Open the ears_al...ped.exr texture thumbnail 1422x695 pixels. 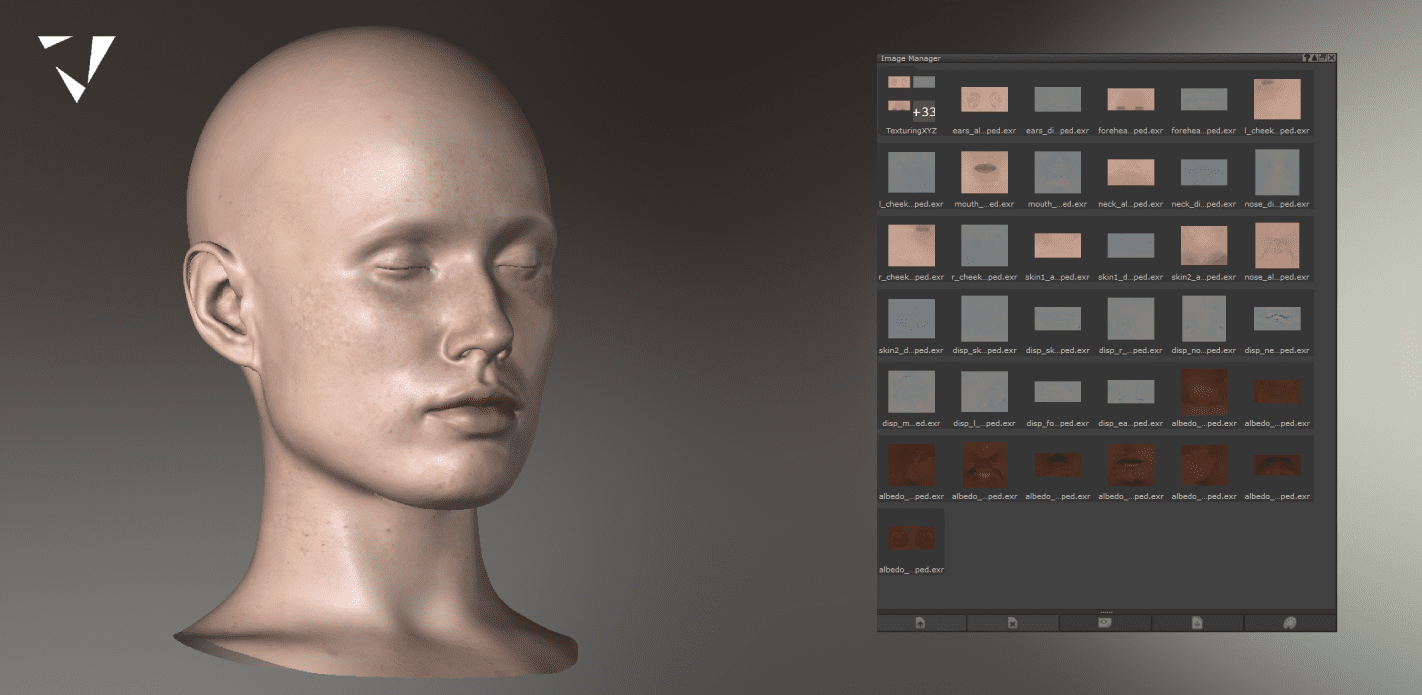(984, 98)
